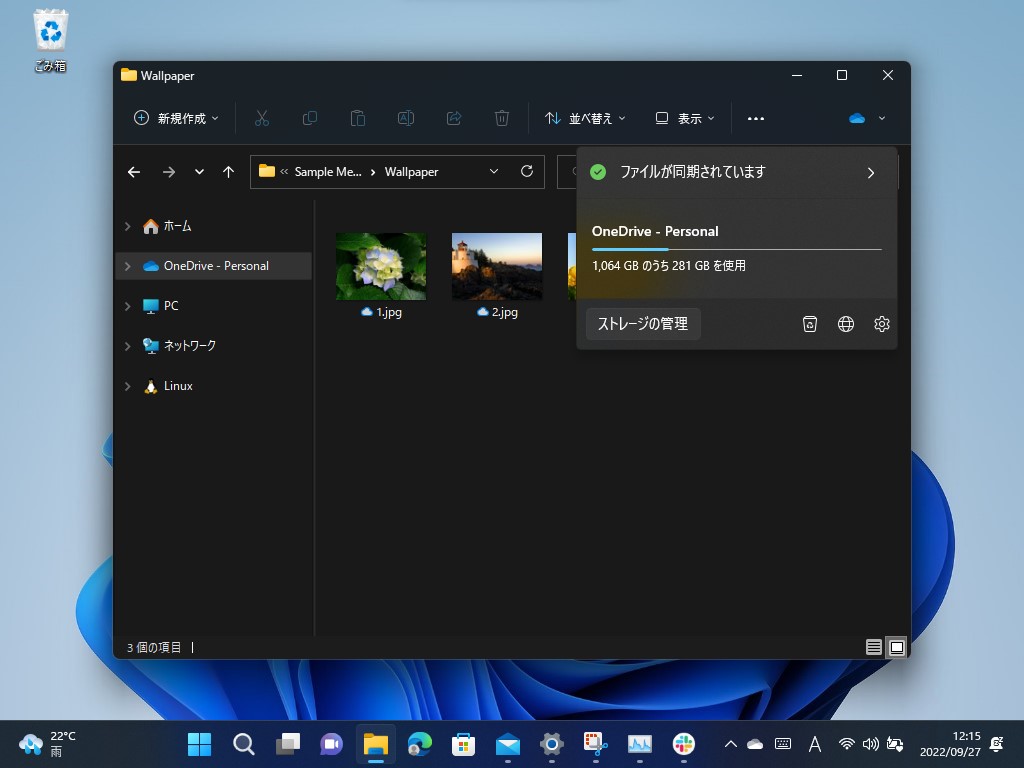Open the OneDrive cloud tray icon
This screenshot has width=1024, height=768.
point(755,744)
